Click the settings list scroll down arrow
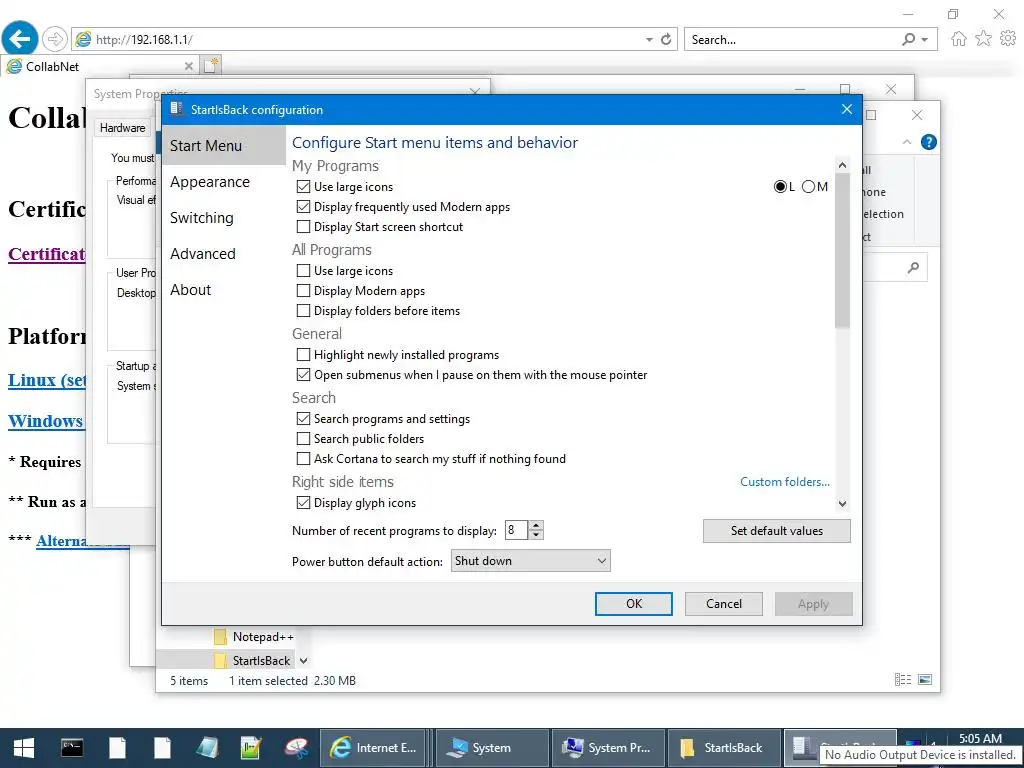 point(842,504)
